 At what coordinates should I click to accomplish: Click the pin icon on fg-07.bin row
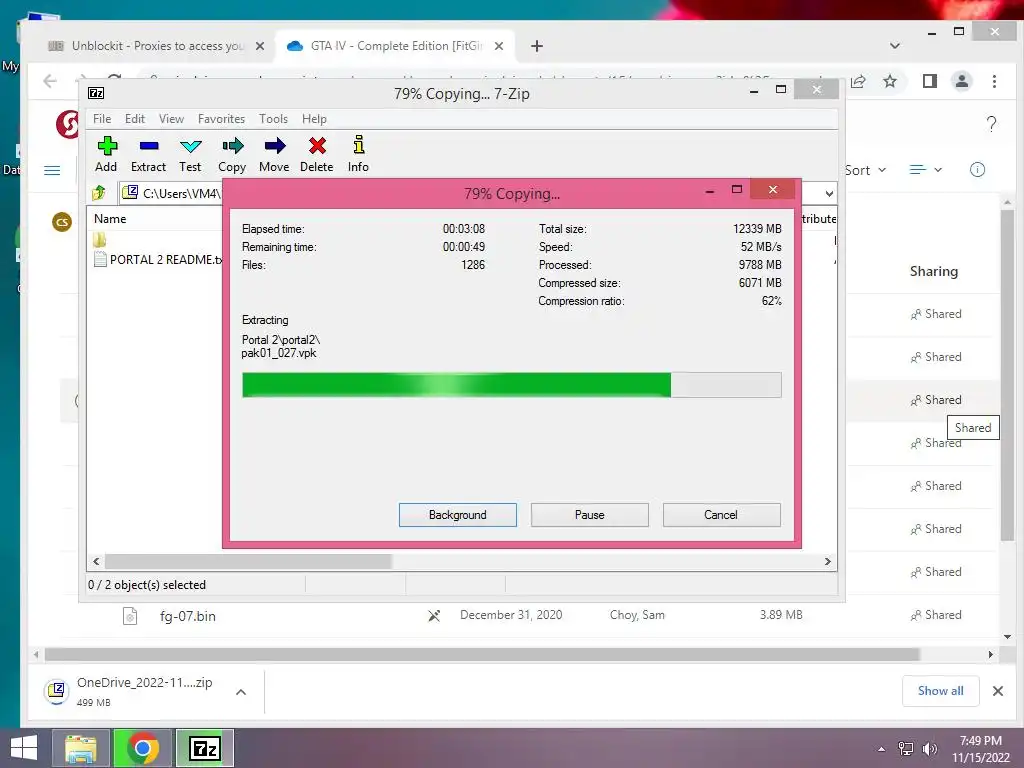434,615
